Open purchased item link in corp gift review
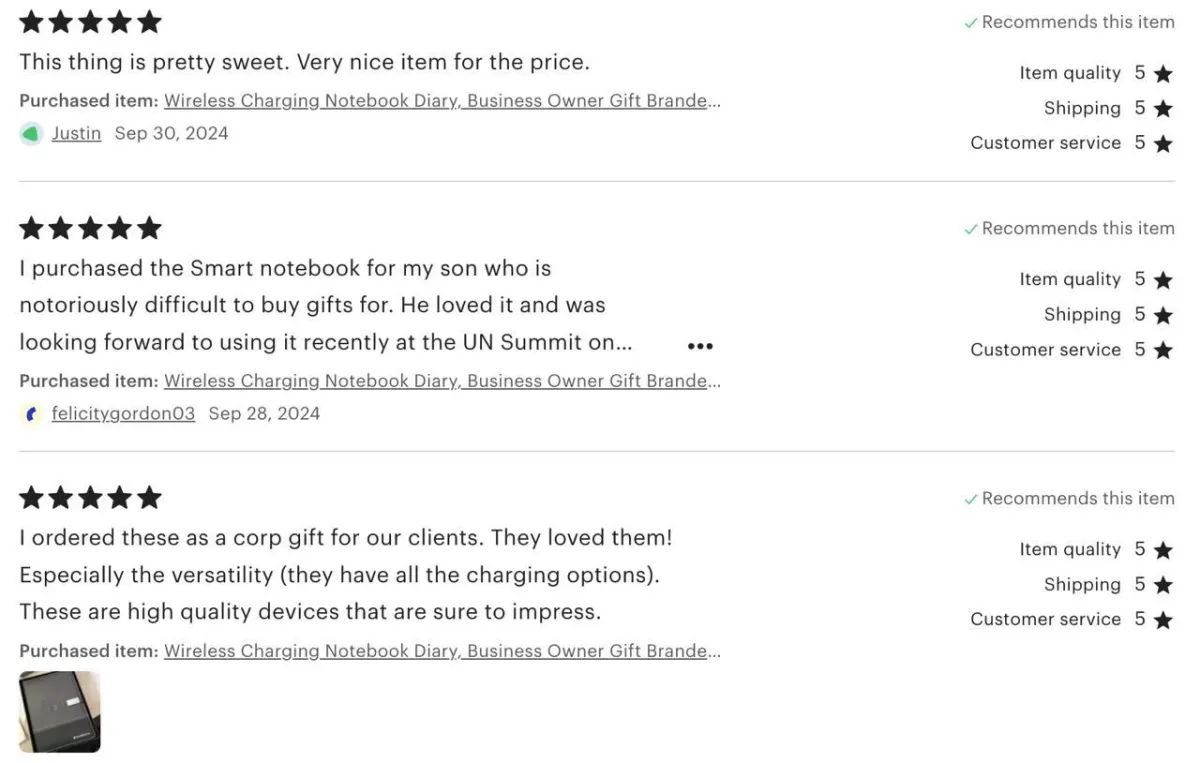Image resolution: width=1200 pixels, height=763 pixels. [x=441, y=651]
